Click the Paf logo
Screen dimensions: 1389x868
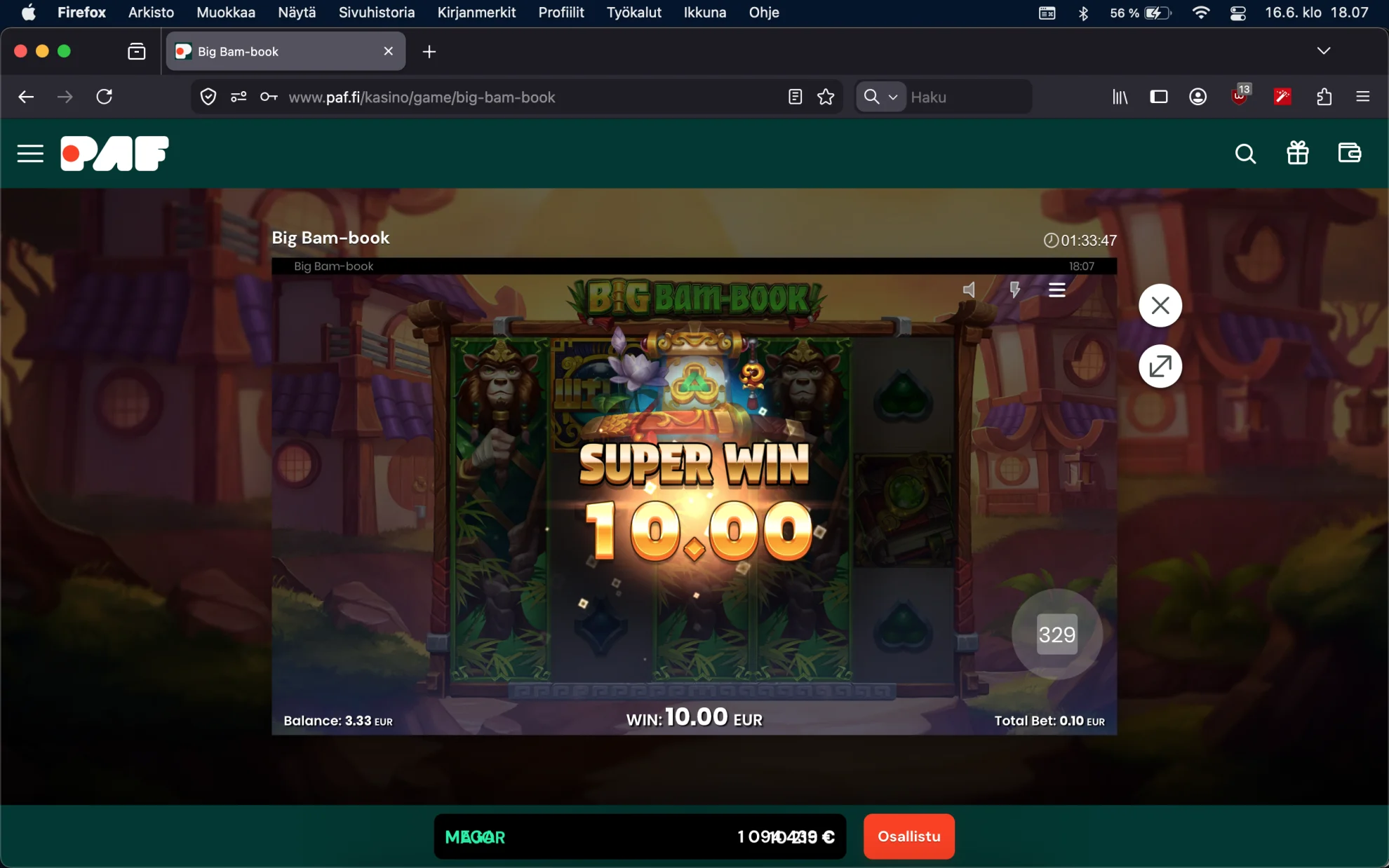[114, 154]
